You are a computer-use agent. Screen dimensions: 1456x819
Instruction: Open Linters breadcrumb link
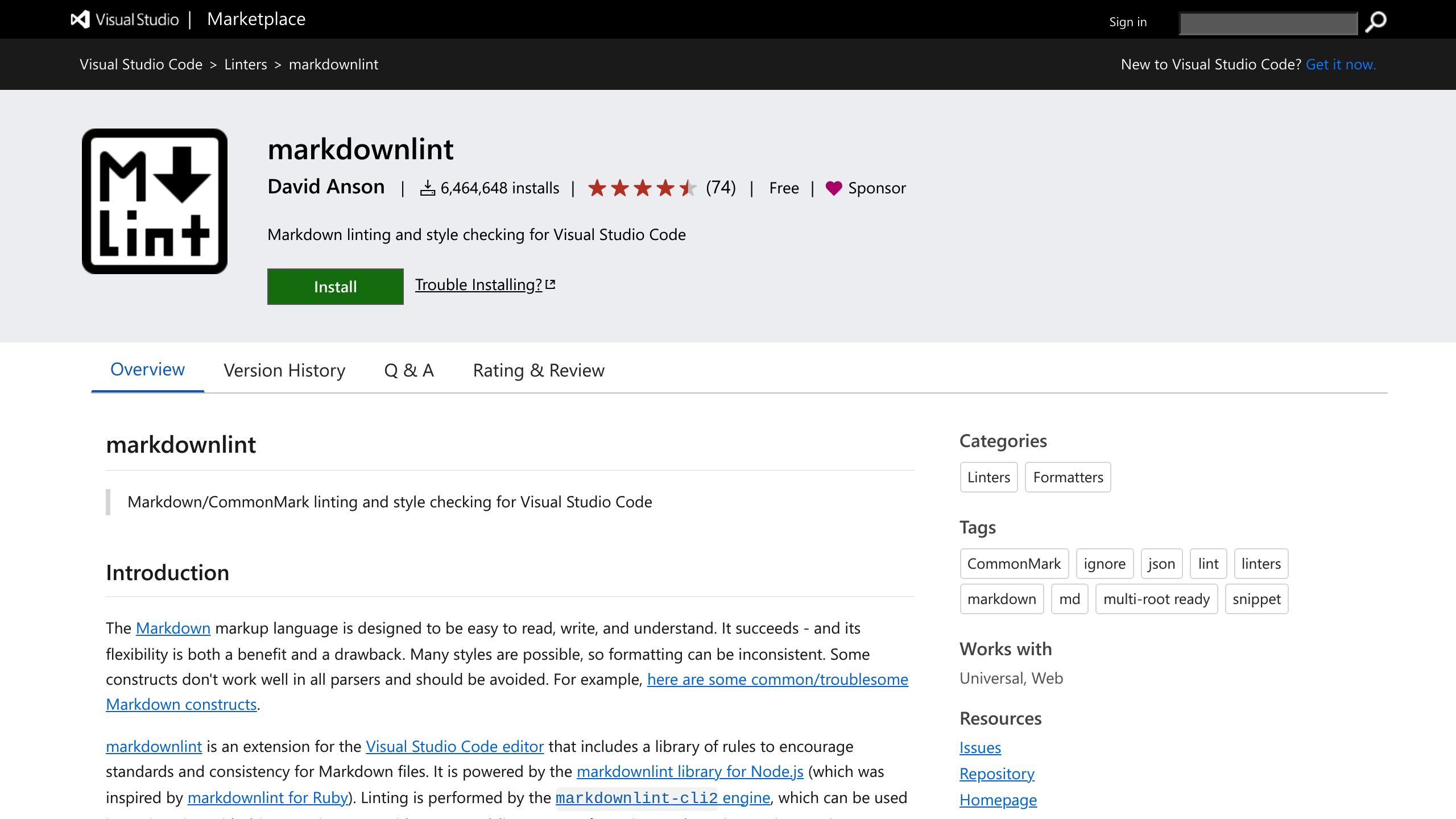click(x=246, y=64)
